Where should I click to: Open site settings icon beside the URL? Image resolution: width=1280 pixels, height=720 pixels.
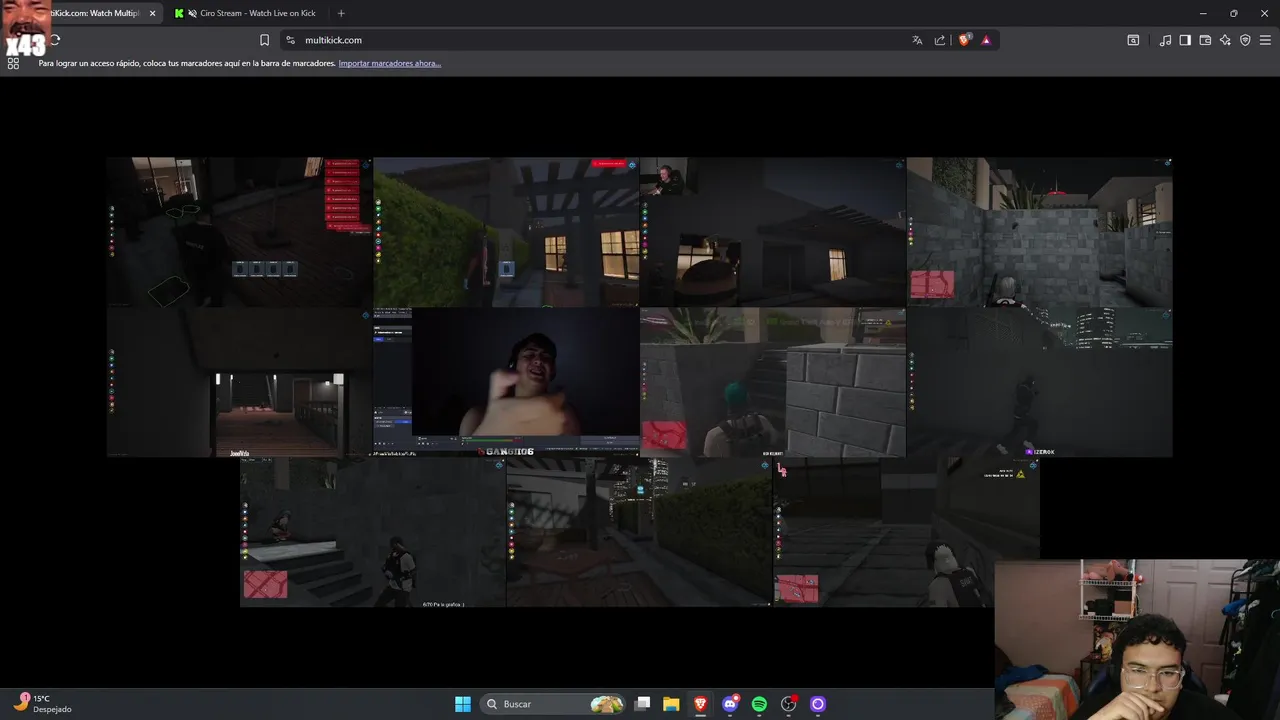(x=290, y=40)
